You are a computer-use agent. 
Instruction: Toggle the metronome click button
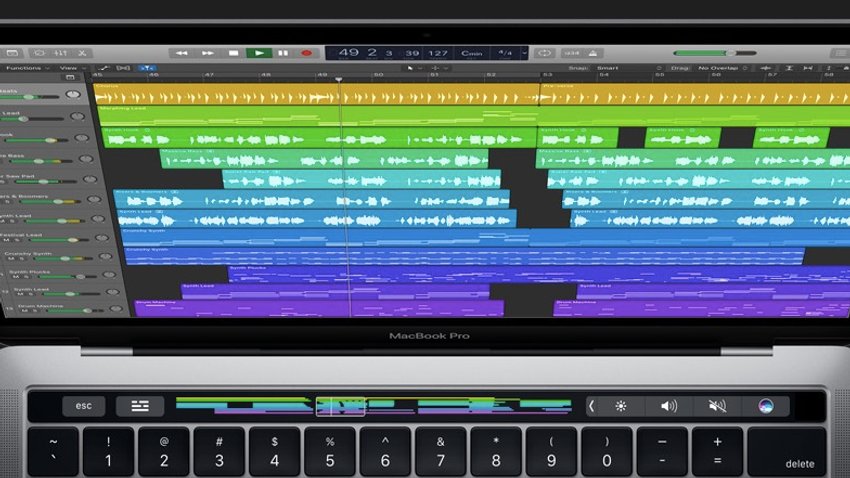pos(593,53)
